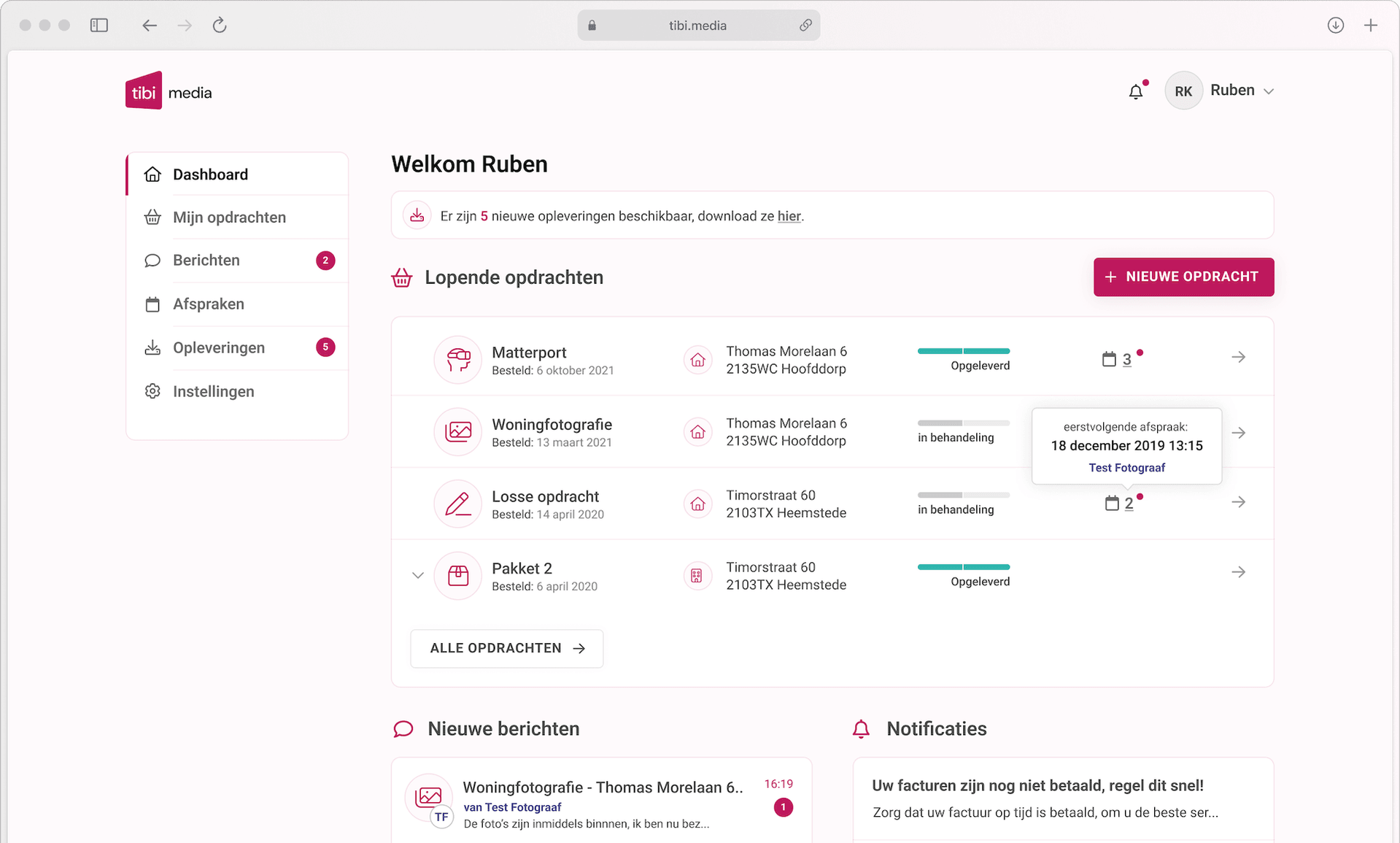Expand the Pakket 2 row chevron
This screenshot has height=843, width=1400.
coord(417,575)
